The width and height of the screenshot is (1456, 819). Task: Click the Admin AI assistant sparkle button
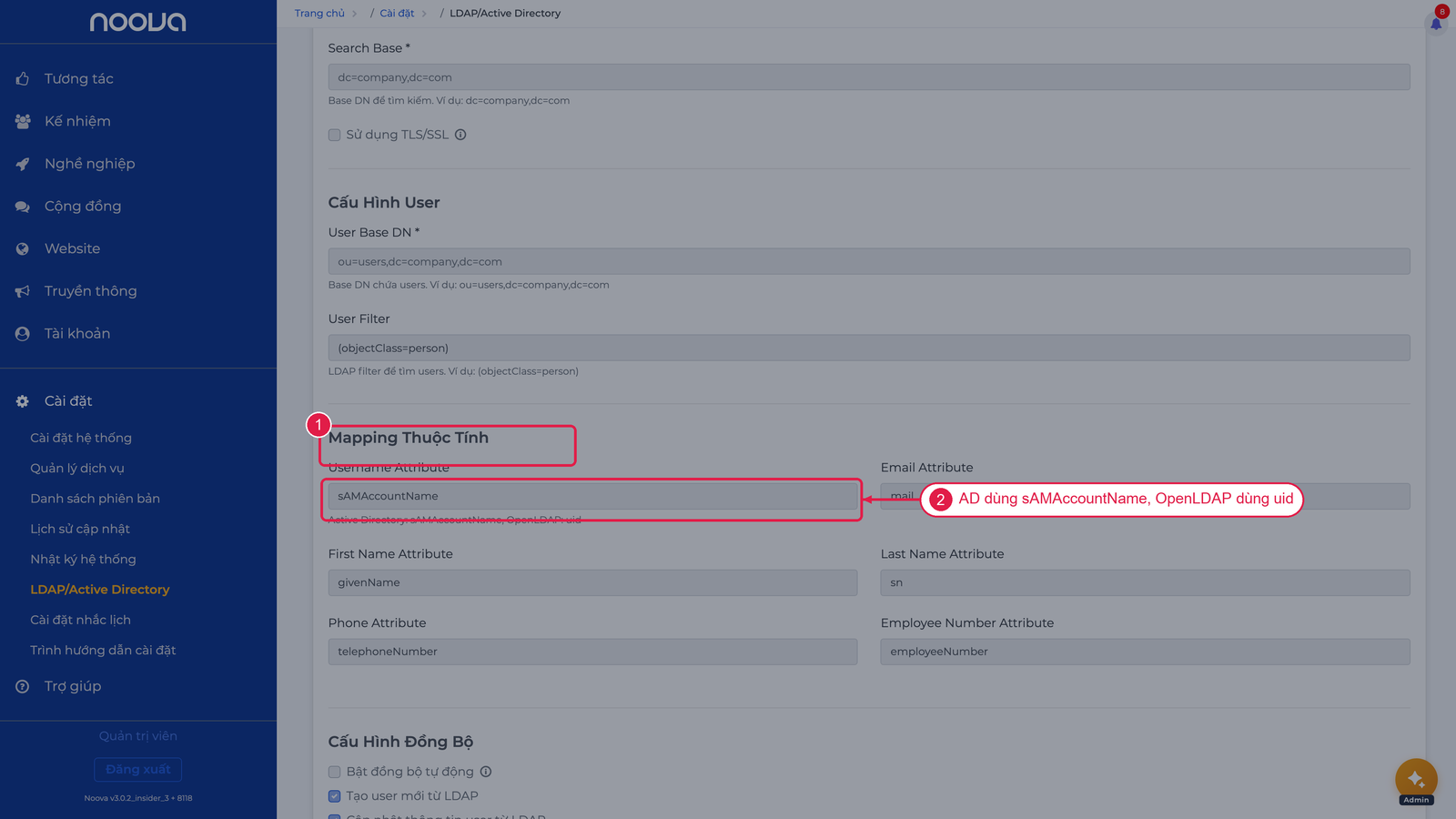1416,779
